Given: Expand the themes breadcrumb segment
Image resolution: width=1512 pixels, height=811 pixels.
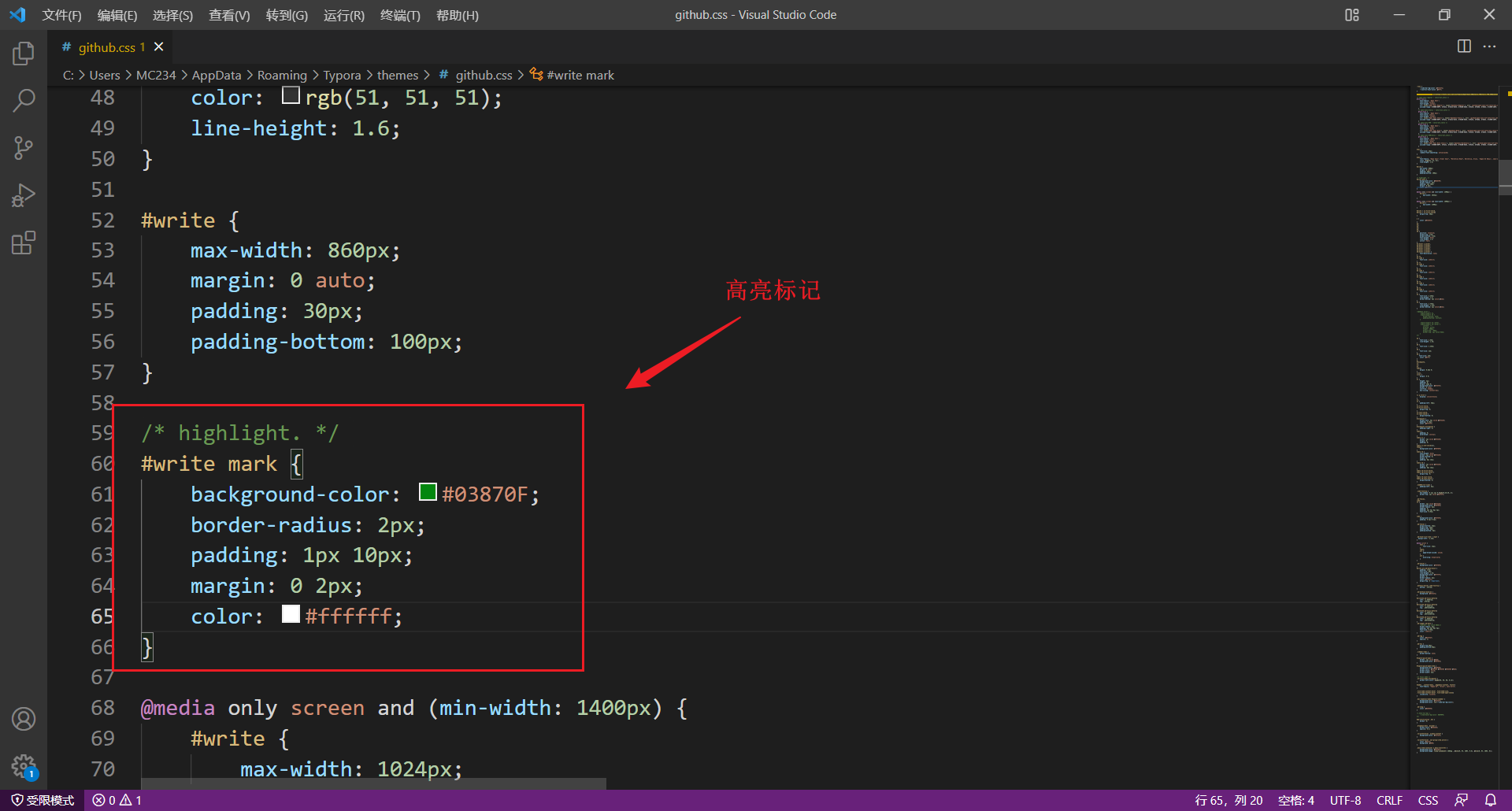Looking at the screenshot, I should [x=398, y=75].
